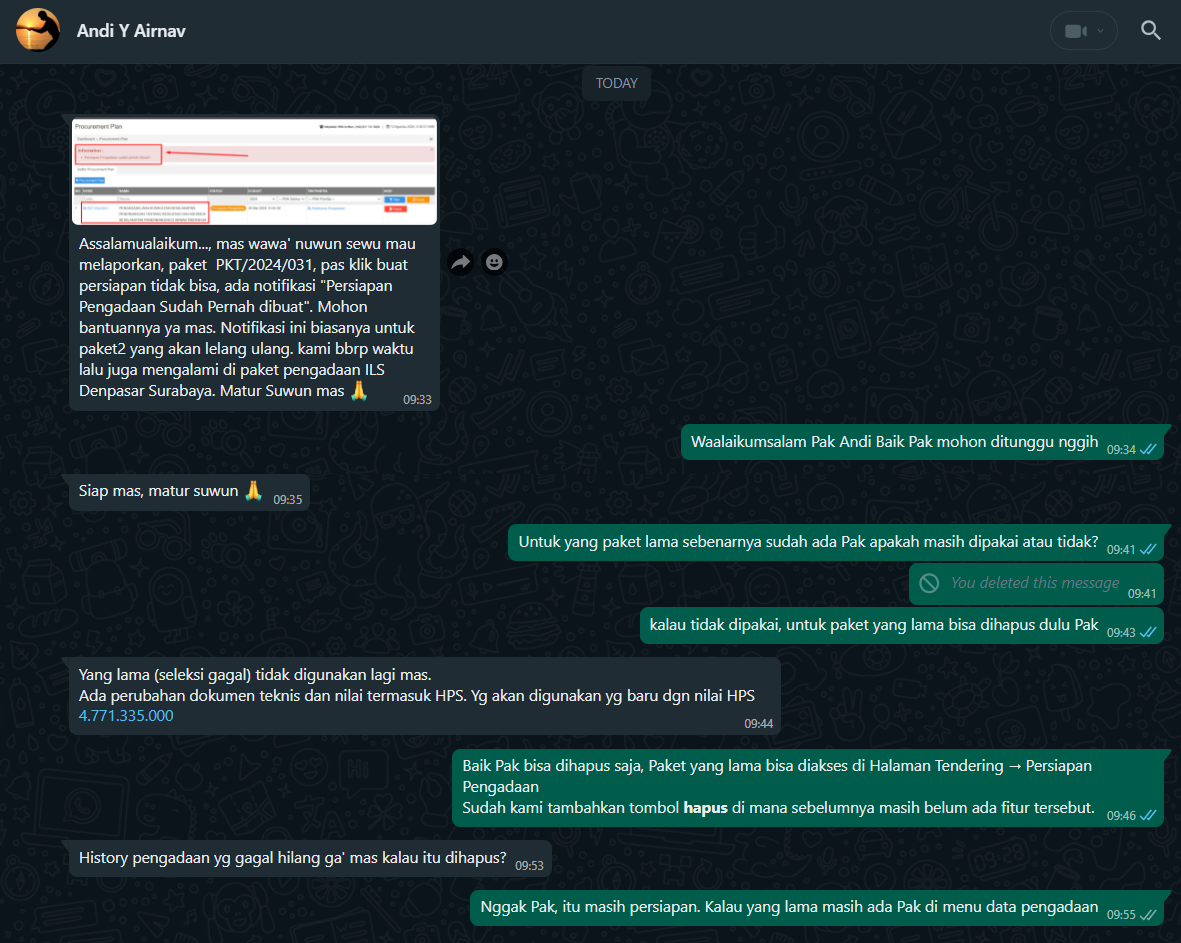
Task: Open contact info from Andi Y Airnav name
Action: pyautogui.click(x=131, y=31)
